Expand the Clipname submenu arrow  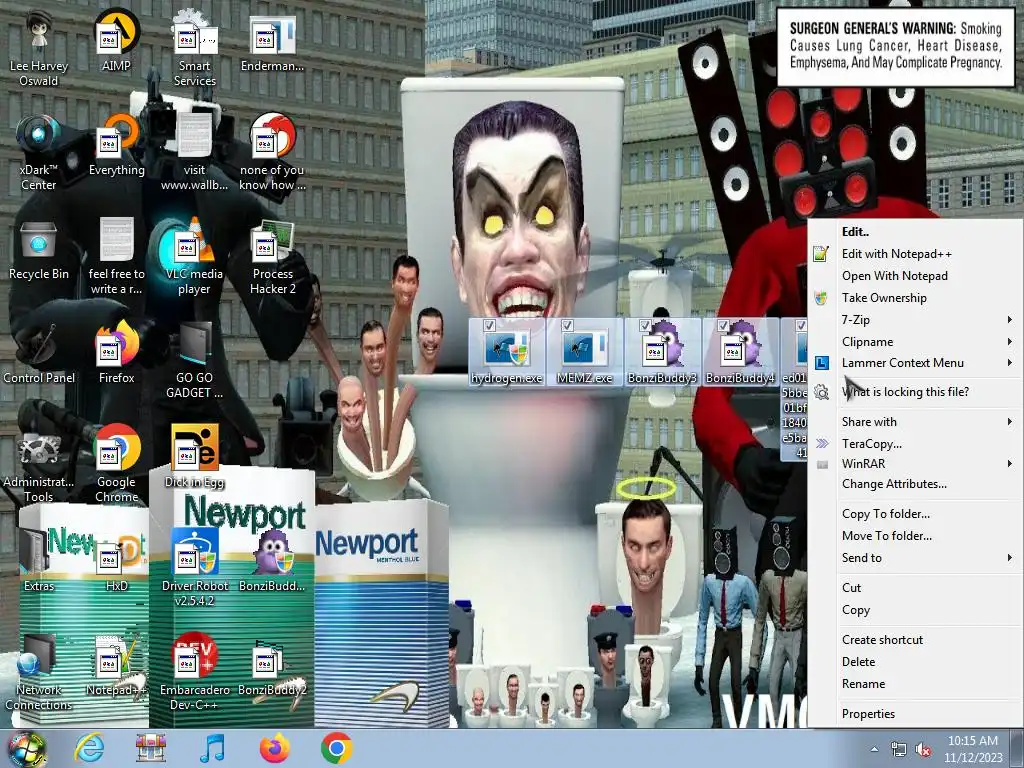pyautogui.click(x=1010, y=342)
